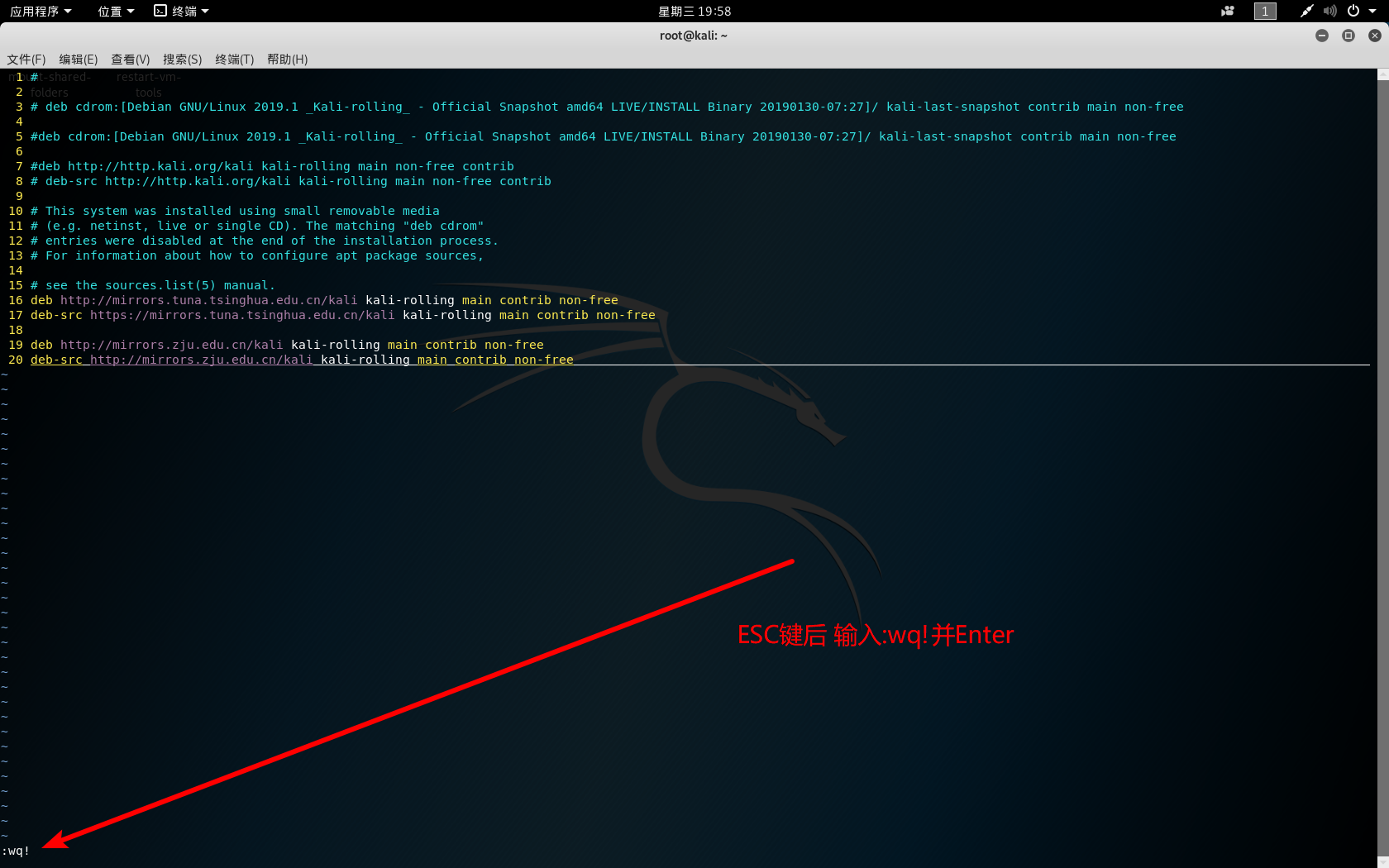Click the window title root@kali: ~

click(x=694, y=36)
